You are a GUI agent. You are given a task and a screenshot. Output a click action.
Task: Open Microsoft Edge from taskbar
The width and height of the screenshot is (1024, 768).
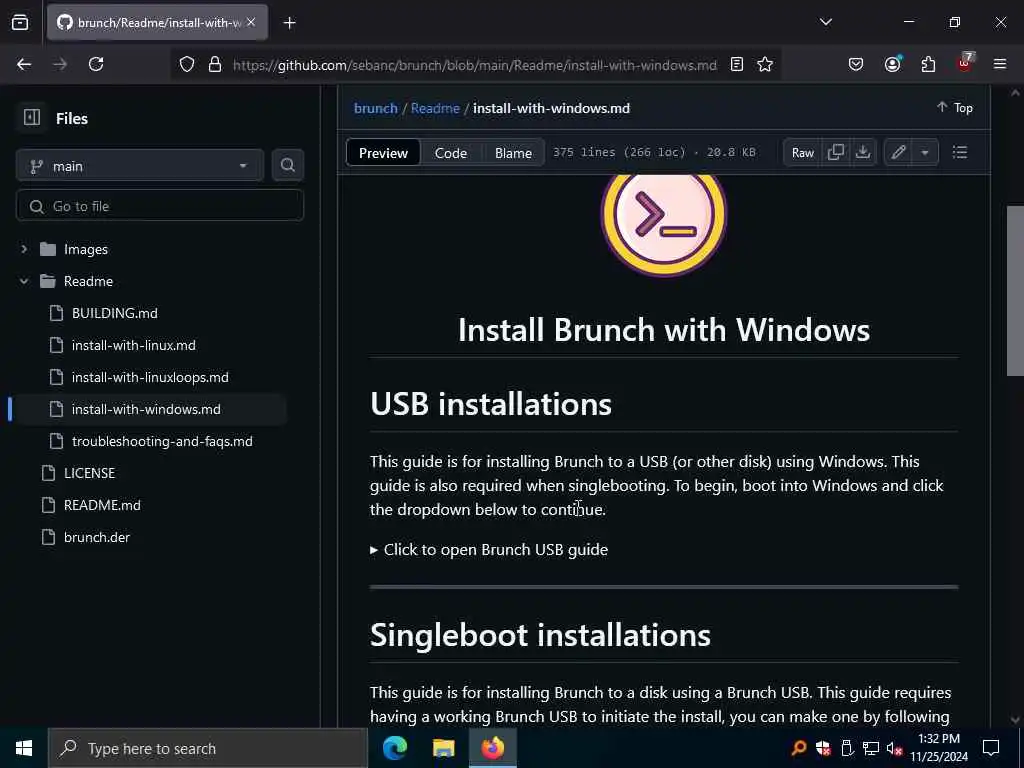tap(395, 748)
